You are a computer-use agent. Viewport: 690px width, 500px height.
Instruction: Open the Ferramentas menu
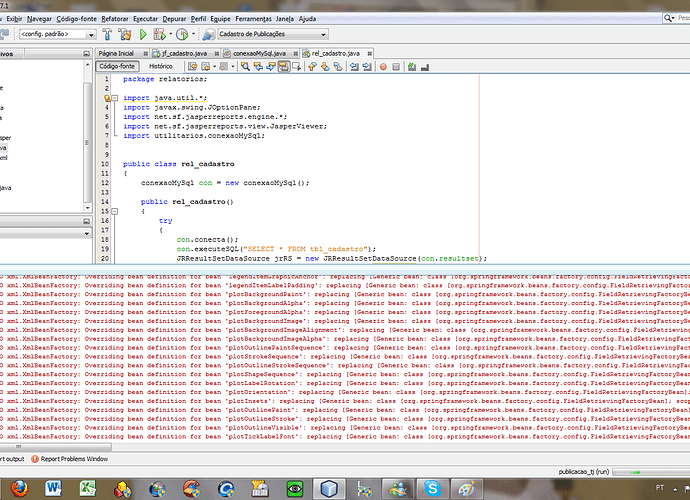(x=253, y=18)
